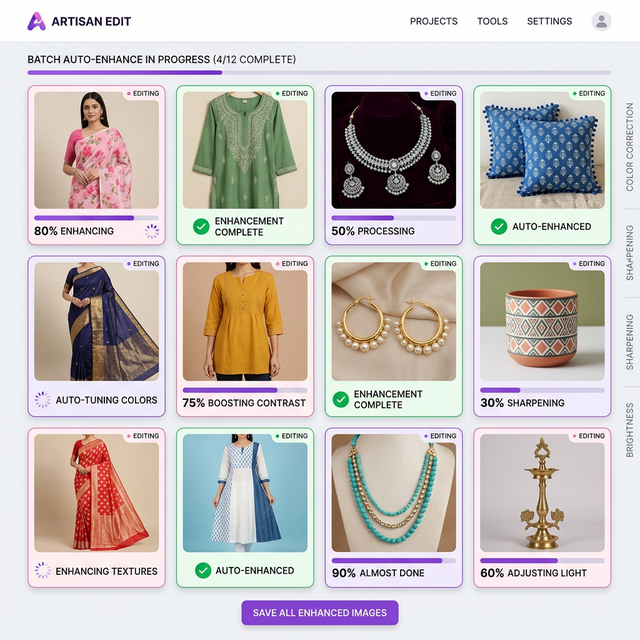640x640 pixels.
Task: Click Save All Enhanced Images button
Action: (x=320, y=613)
